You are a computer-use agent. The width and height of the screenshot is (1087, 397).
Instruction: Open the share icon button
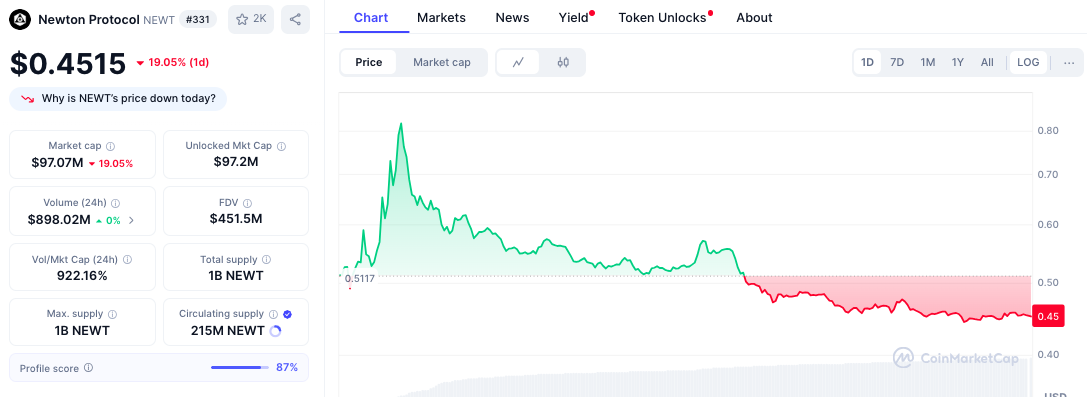click(295, 19)
